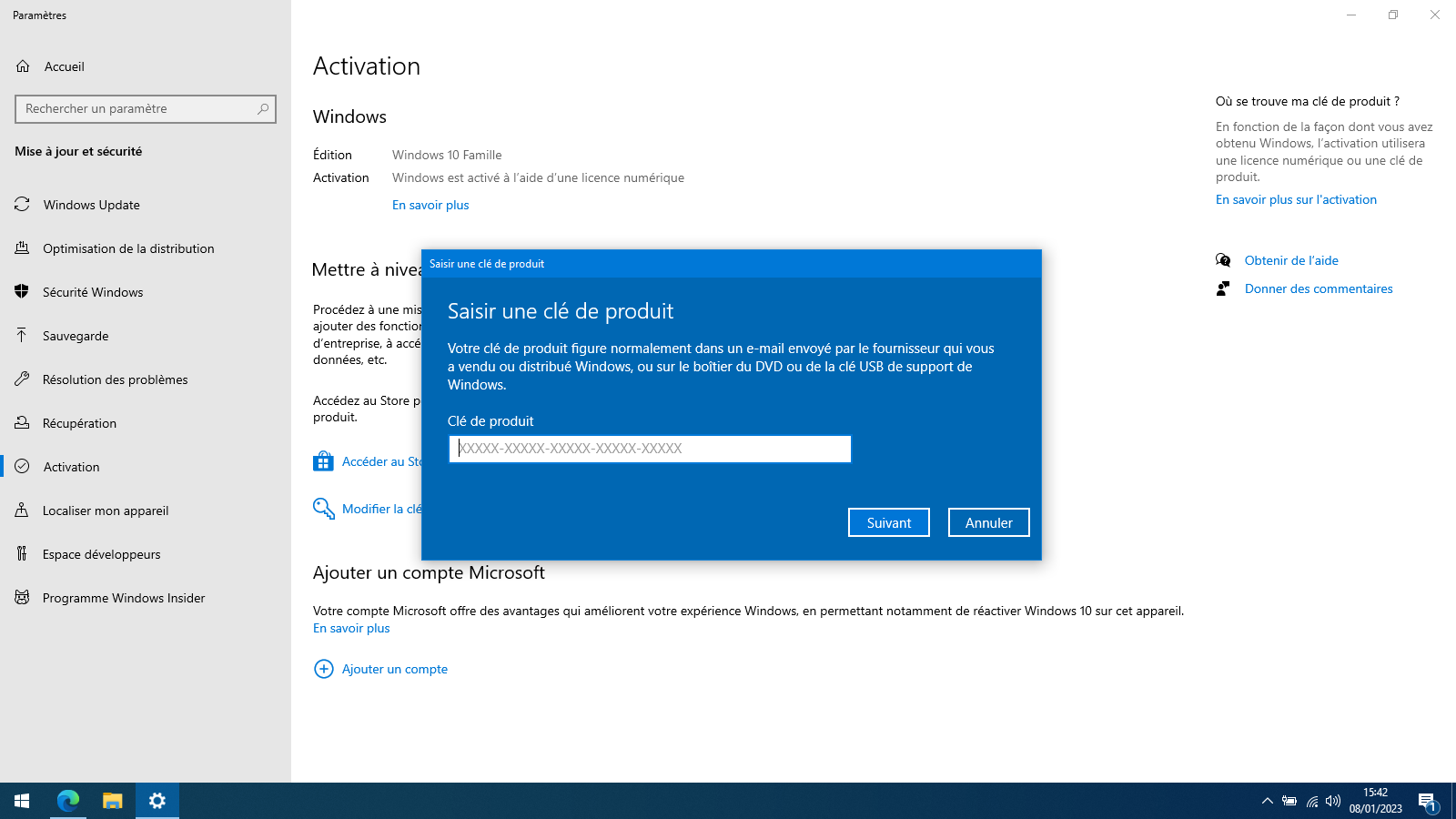Click the key icon beside Modifier la clé

(x=323, y=509)
